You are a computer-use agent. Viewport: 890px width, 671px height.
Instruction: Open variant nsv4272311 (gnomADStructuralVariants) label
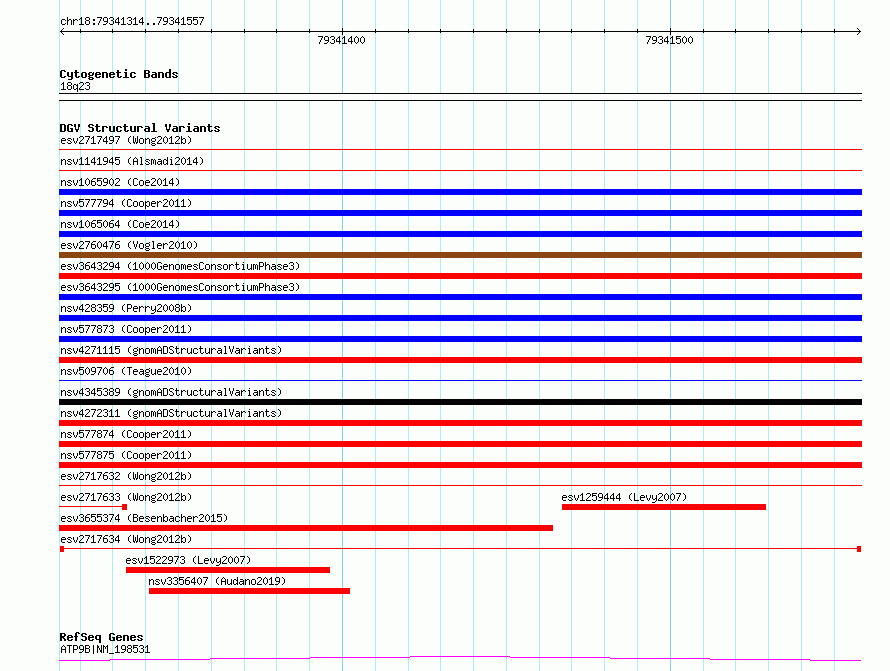pos(171,413)
